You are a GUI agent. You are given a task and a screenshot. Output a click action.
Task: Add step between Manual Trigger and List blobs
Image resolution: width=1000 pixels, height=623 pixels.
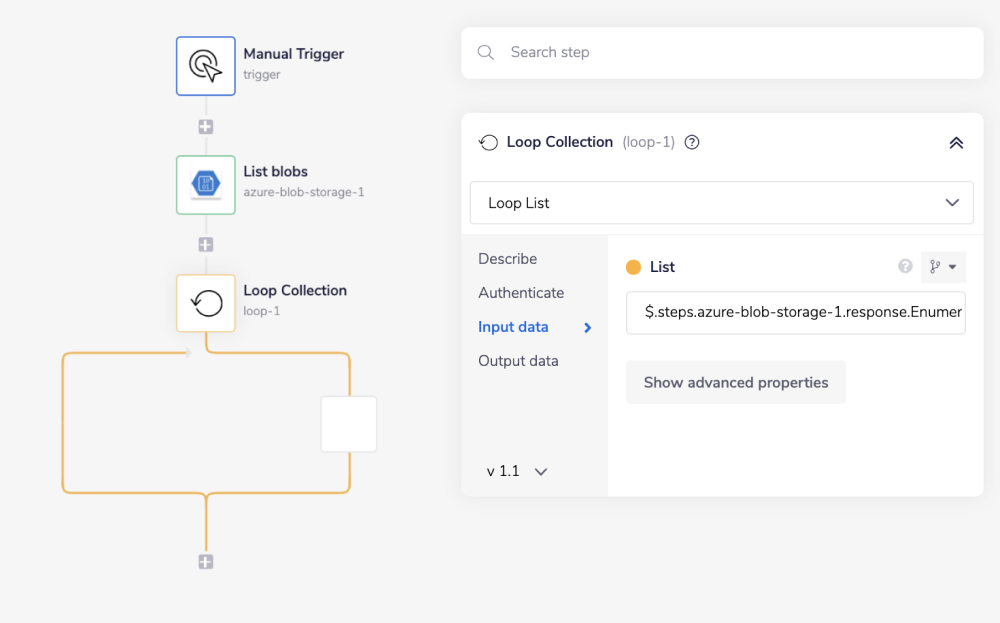tap(205, 127)
